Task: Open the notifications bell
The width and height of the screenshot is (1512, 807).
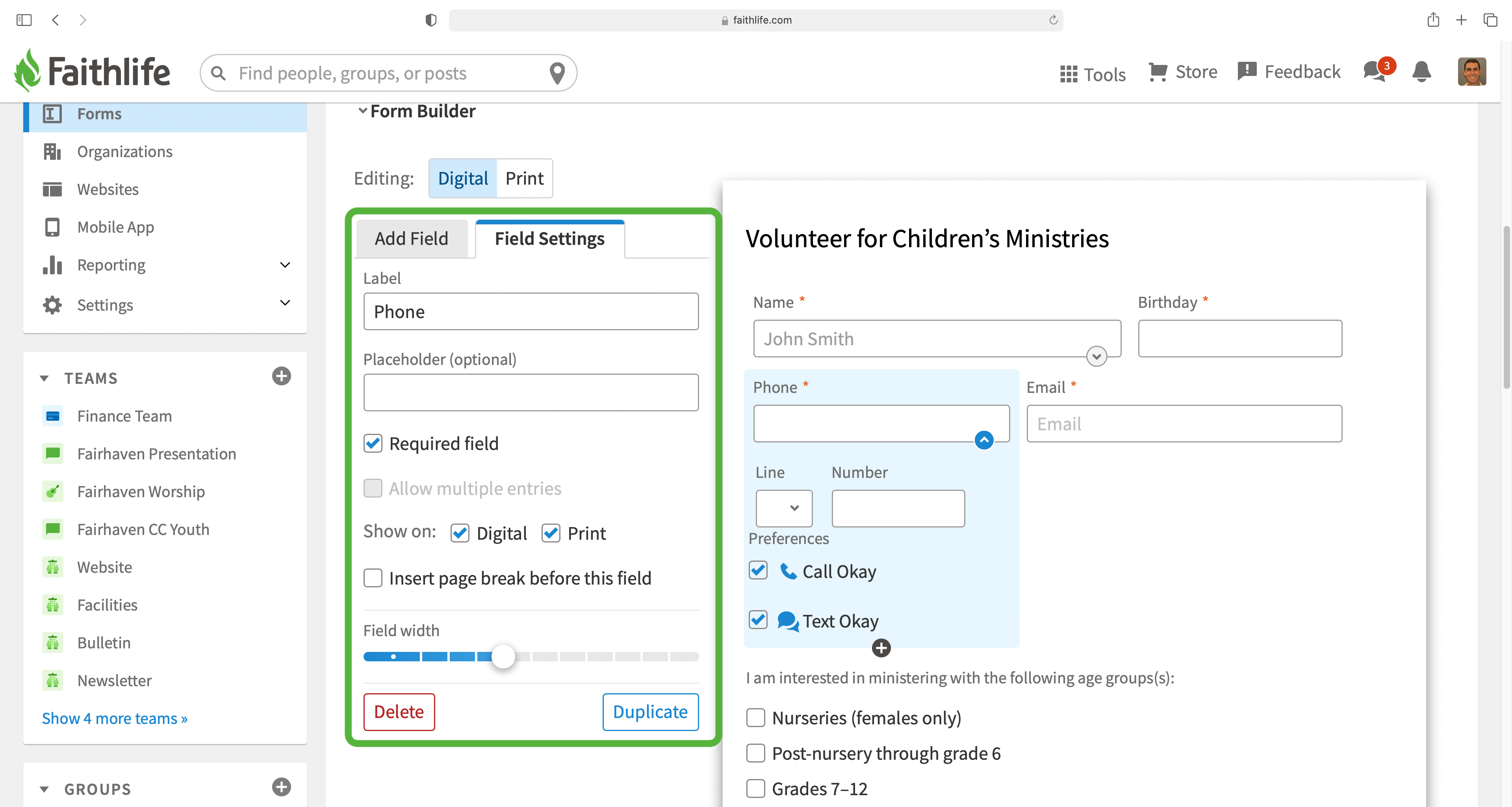Action: [1421, 72]
